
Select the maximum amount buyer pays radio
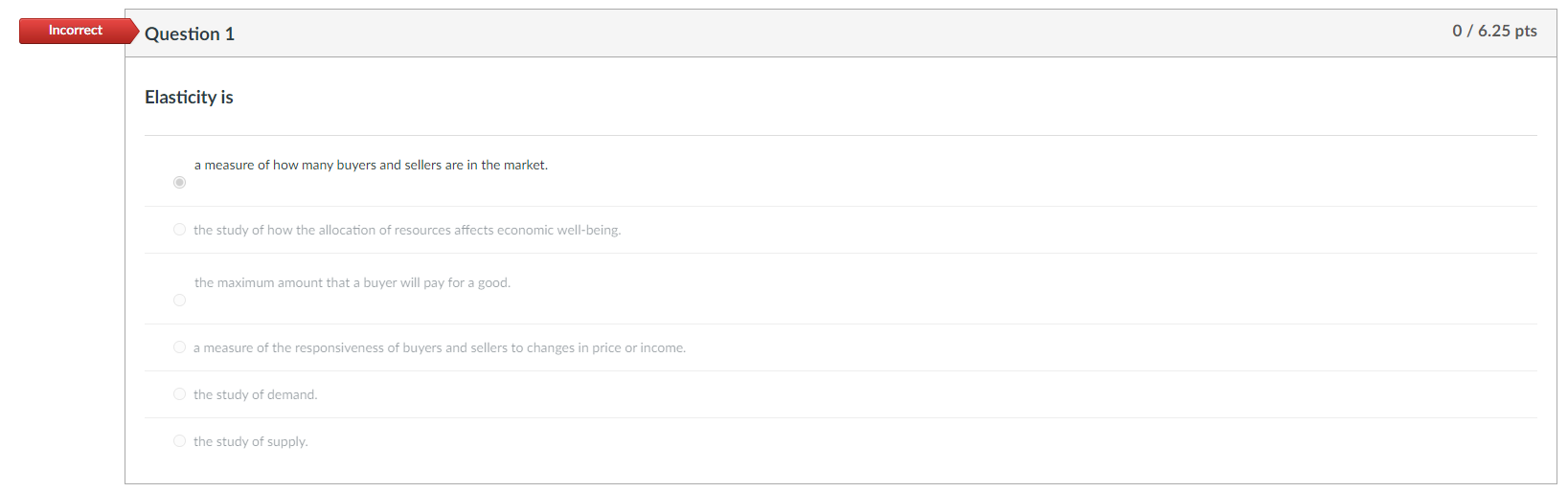179,301
